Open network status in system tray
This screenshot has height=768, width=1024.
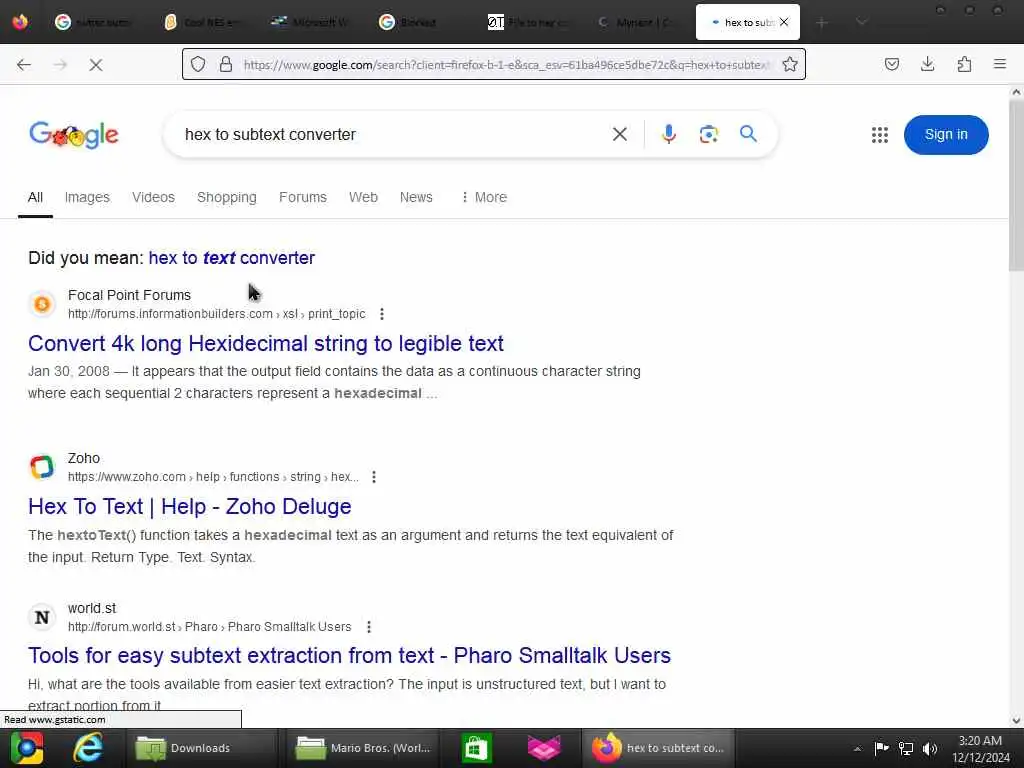906,748
